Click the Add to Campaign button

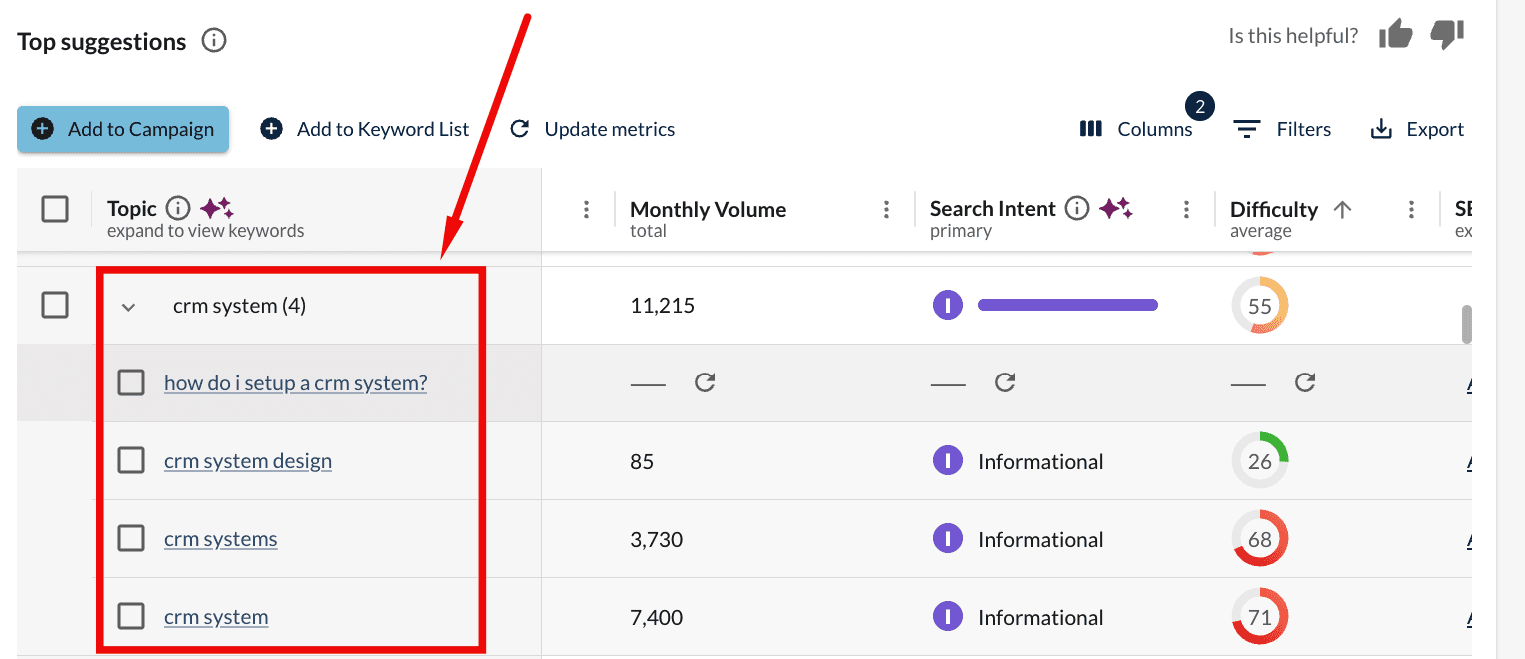pos(123,129)
